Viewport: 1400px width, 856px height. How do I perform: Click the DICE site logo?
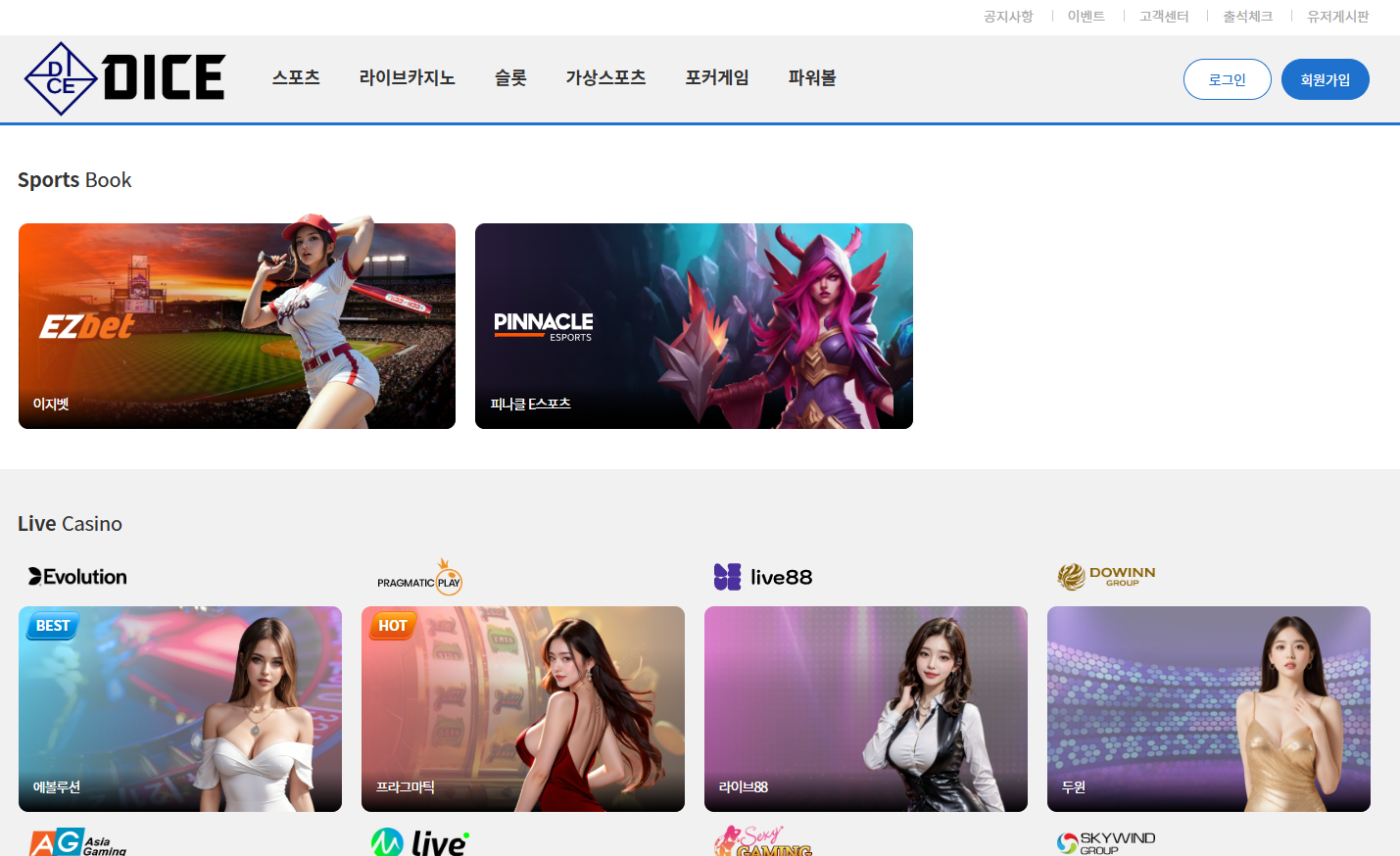(124, 78)
